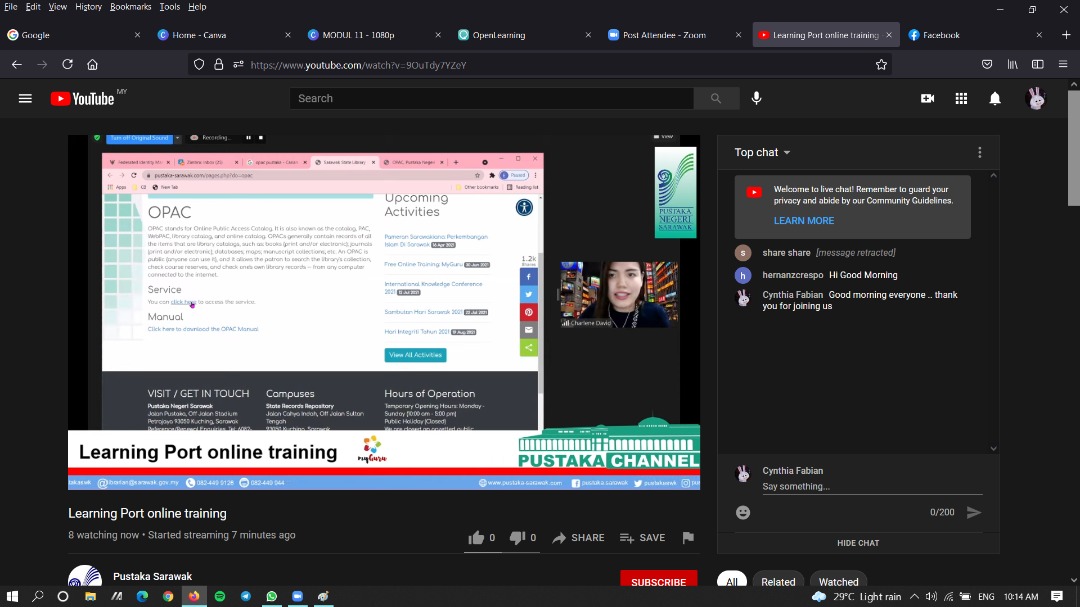Open the File menu
Viewport: 1080px width, 607px height.
[x=10, y=7]
